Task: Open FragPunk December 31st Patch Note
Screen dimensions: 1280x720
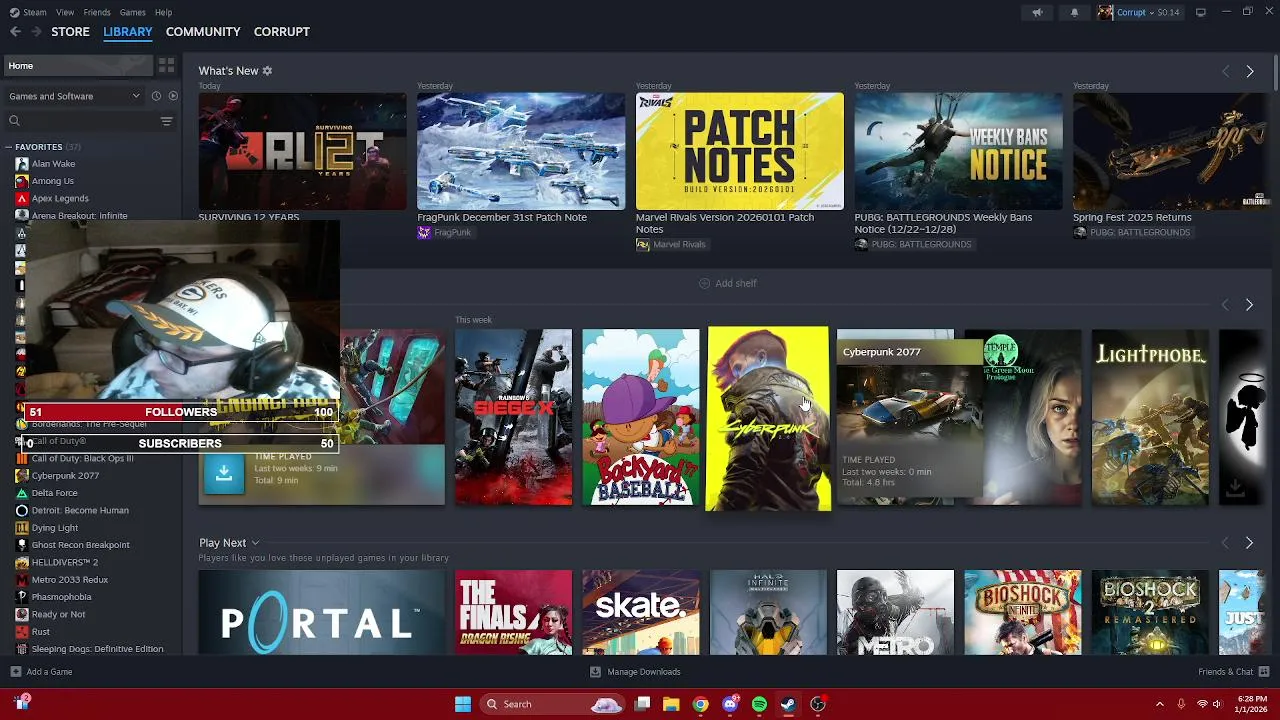Action: tap(521, 152)
